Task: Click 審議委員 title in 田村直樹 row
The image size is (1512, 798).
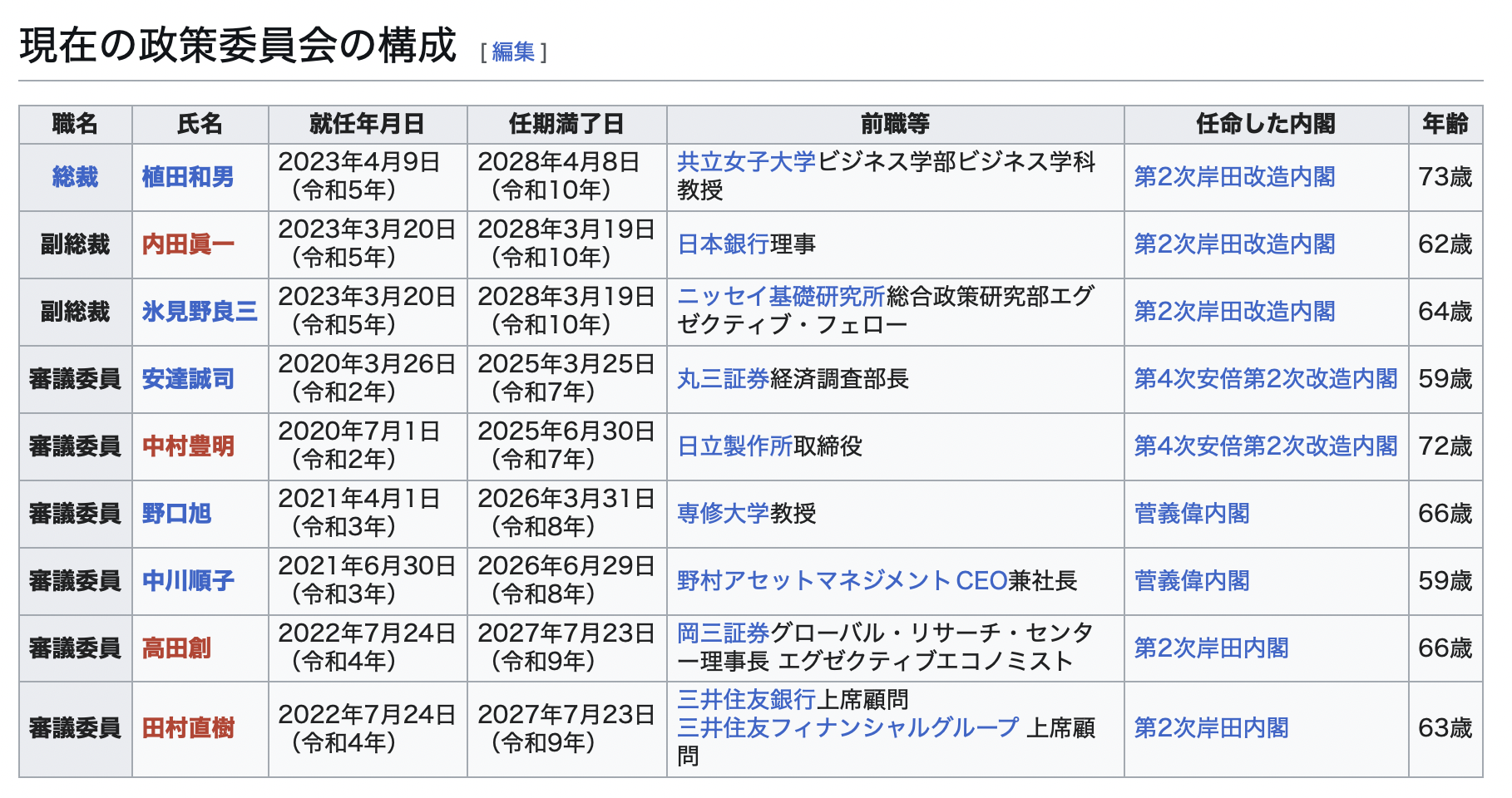Action: (75, 729)
